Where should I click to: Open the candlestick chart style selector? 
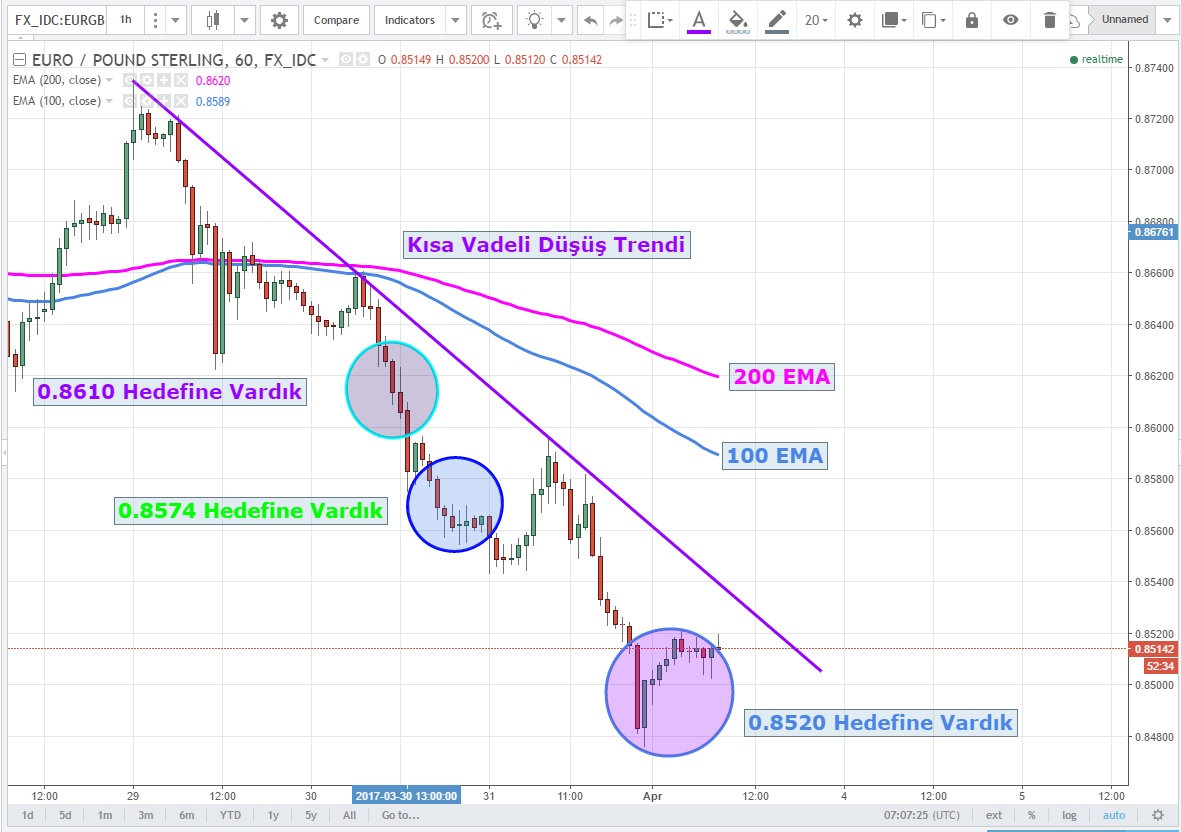coord(212,20)
